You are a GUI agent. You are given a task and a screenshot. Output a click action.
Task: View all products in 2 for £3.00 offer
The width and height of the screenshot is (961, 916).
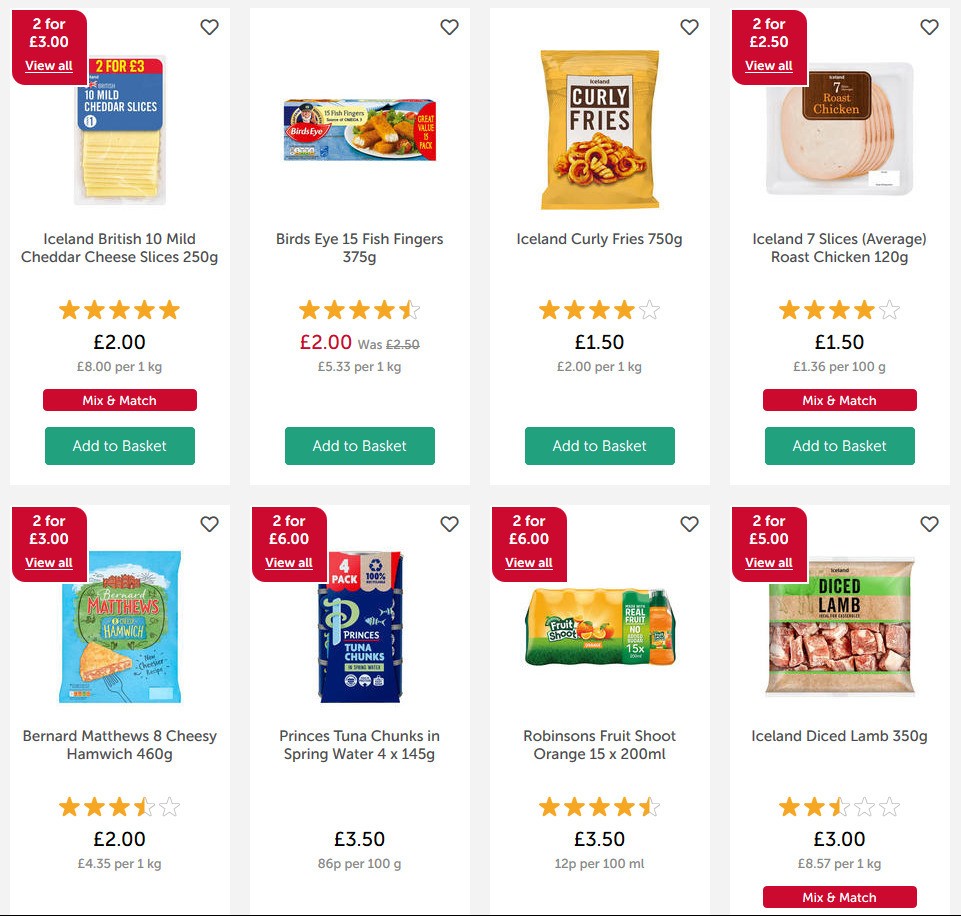pos(48,65)
